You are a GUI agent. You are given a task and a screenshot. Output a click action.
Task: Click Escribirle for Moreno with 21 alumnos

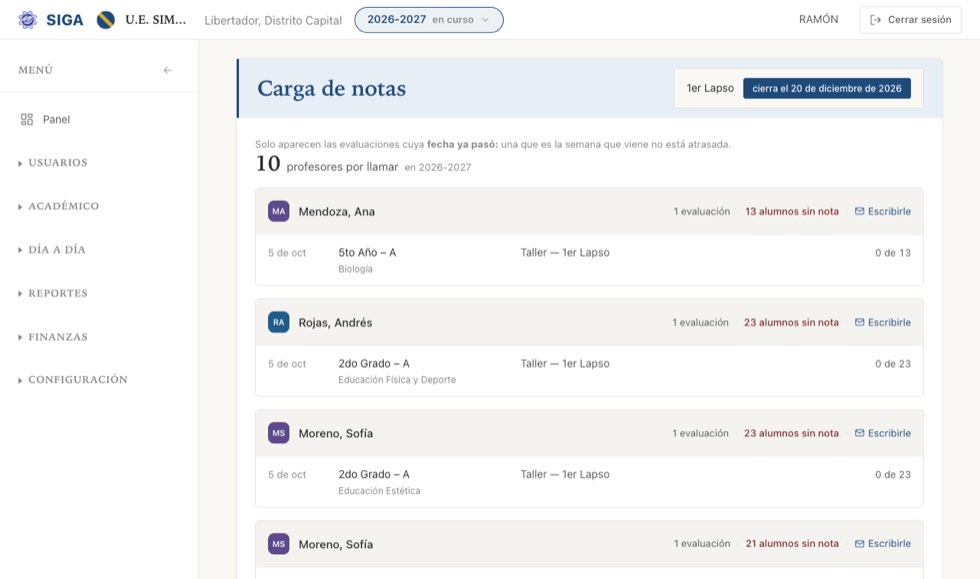tap(882, 543)
